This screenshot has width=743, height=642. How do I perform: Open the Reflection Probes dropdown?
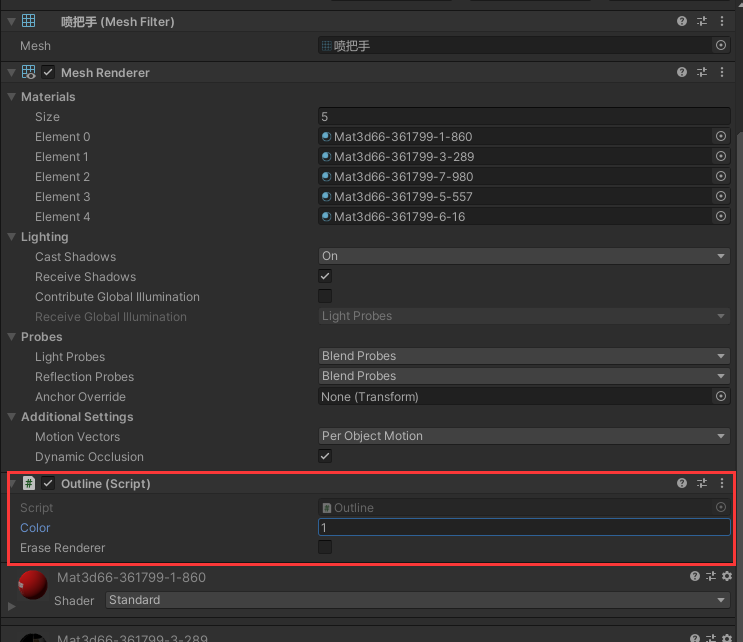[x=524, y=376]
